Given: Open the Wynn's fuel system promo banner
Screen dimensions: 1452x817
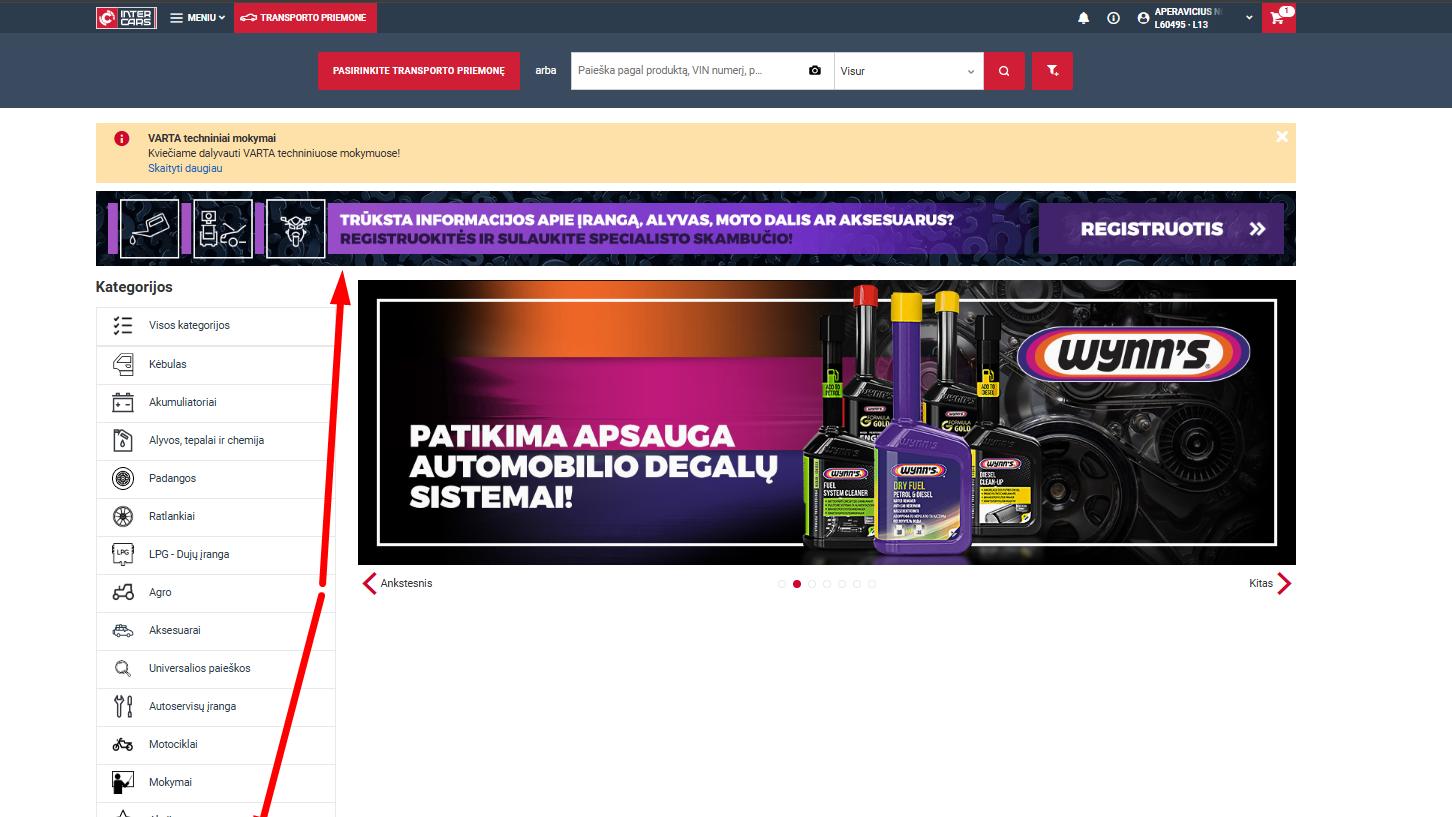Looking at the screenshot, I should tap(827, 423).
